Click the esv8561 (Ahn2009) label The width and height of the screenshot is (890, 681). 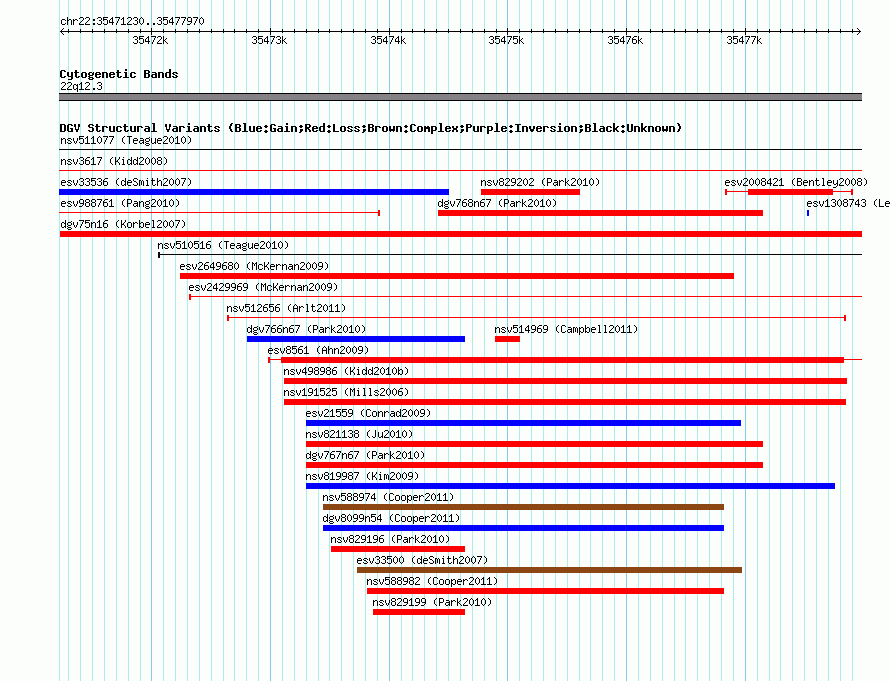click(x=318, y=350)
